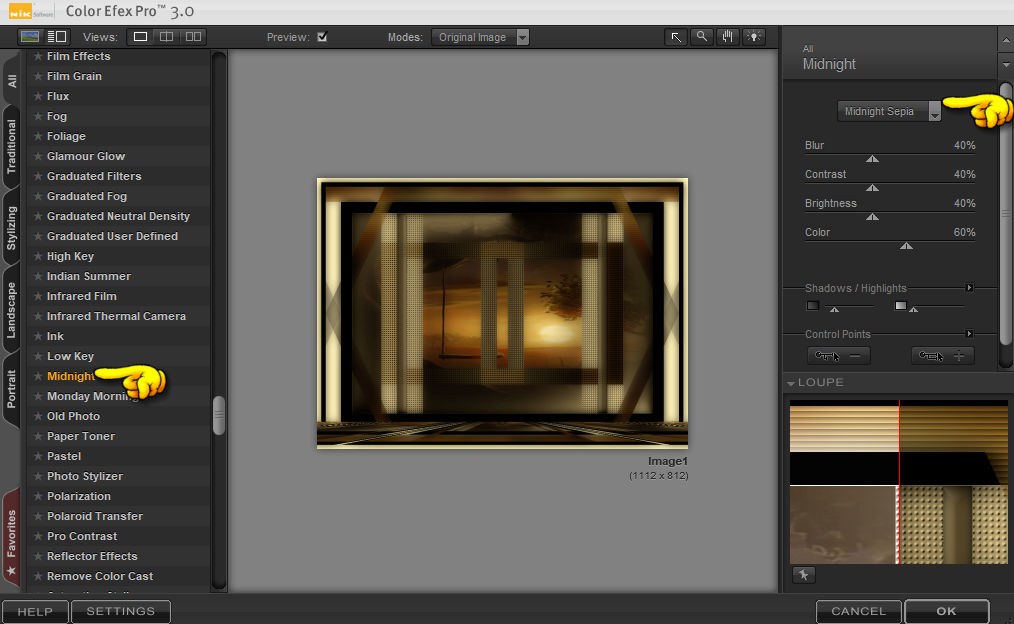
Task: Select the Reflector Effects filter
Action: pyautogui.click(x=92, y=556)
